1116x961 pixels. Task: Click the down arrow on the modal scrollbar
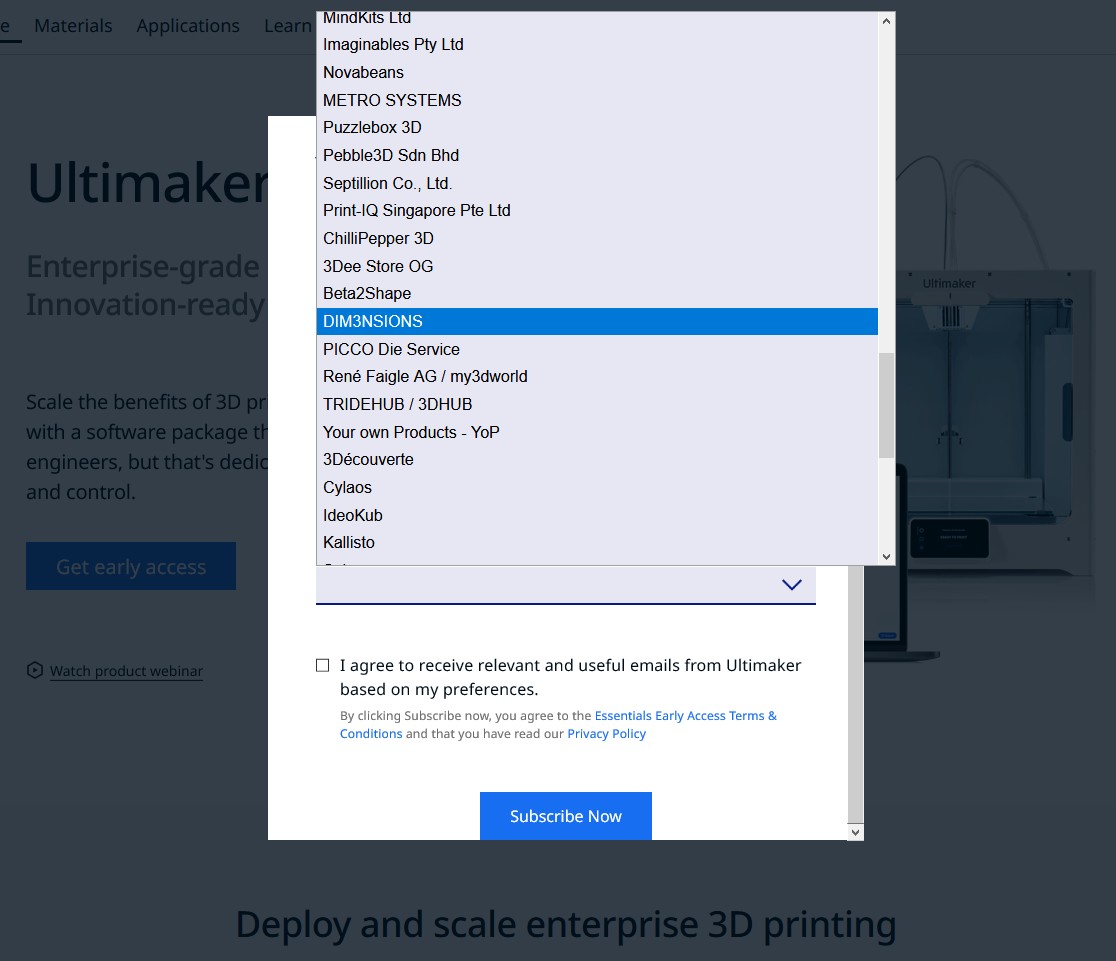(855, 831)
